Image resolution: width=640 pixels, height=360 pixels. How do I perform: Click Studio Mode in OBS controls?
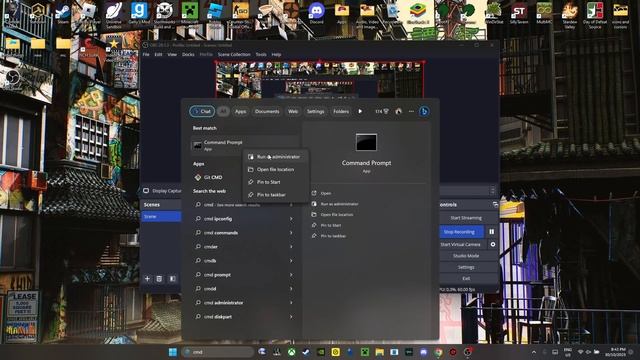click(x=466, y=256)
